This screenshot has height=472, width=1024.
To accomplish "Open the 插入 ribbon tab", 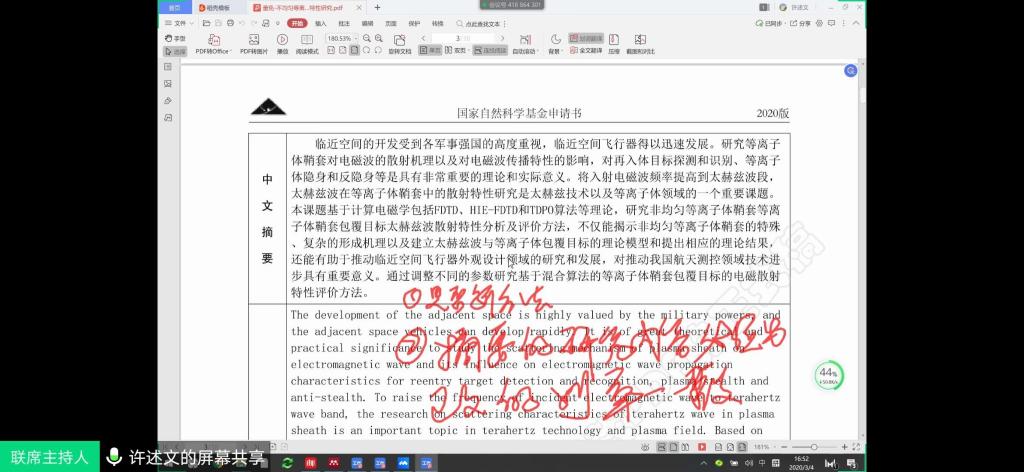I will [x=321, y=22].
